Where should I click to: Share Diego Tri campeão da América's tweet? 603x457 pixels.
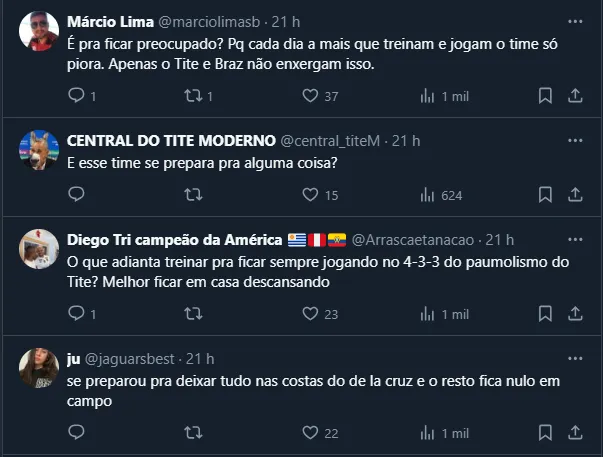575,314
